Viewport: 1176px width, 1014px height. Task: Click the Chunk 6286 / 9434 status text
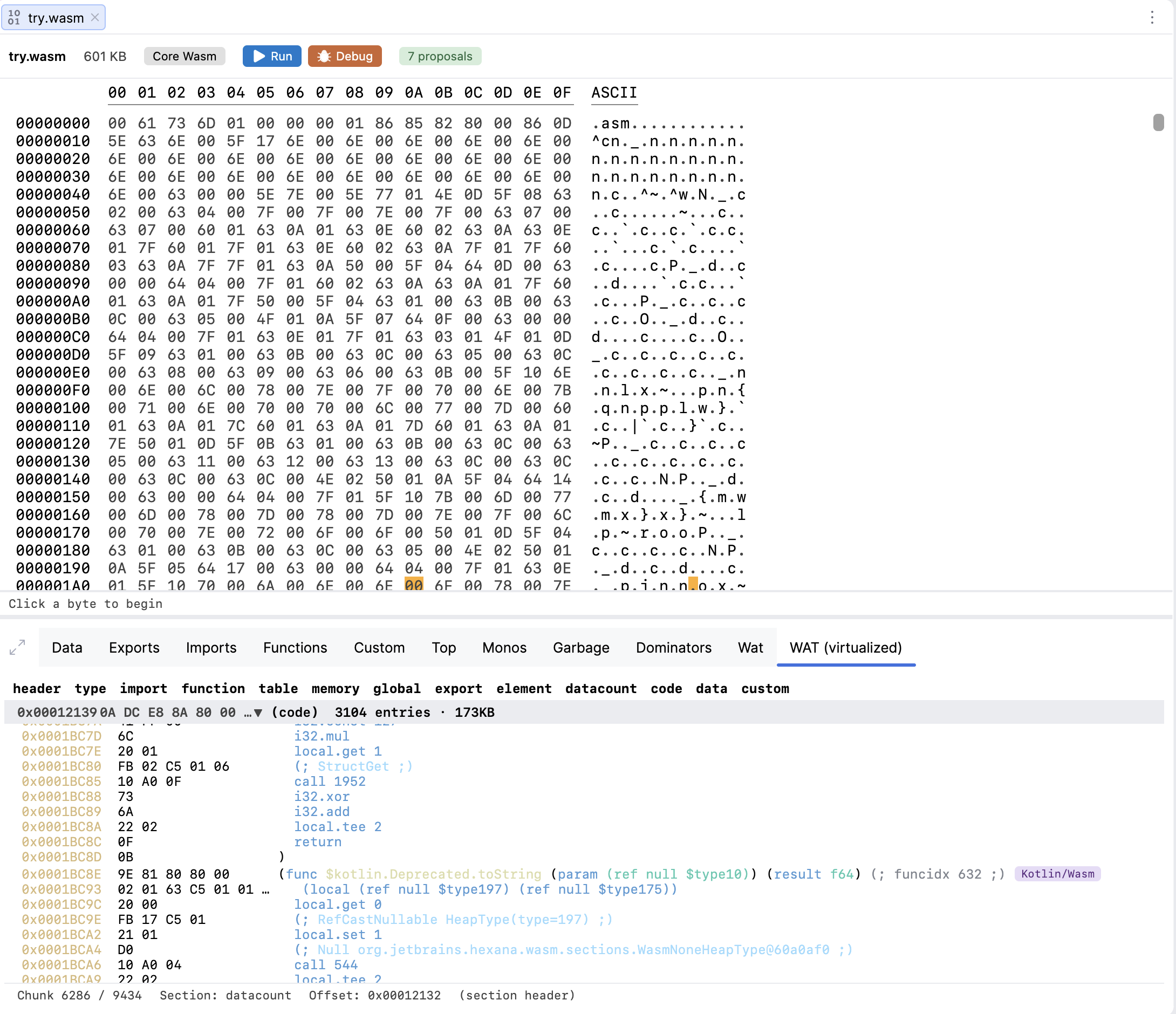point(79,995)
